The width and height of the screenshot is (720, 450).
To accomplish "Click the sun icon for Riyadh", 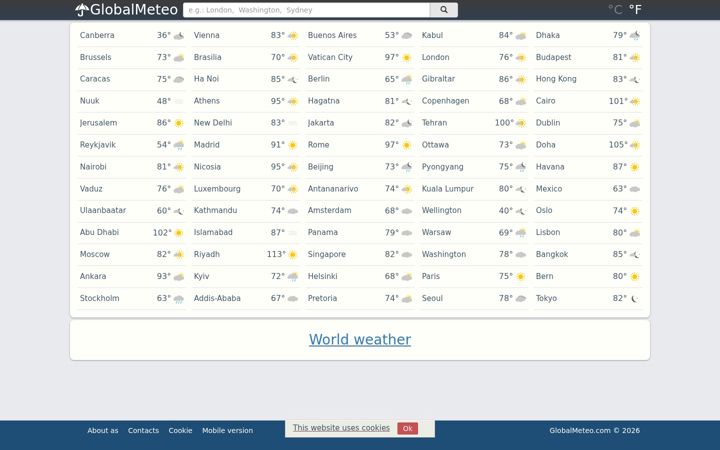I will tap(292, 254).
